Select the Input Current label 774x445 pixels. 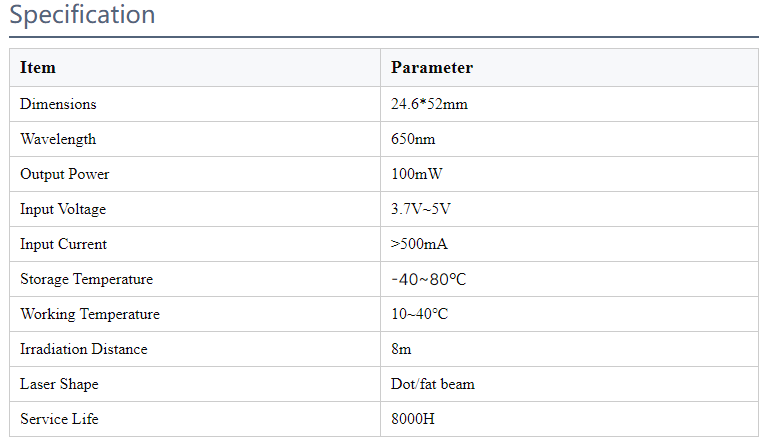click(63, 244)
